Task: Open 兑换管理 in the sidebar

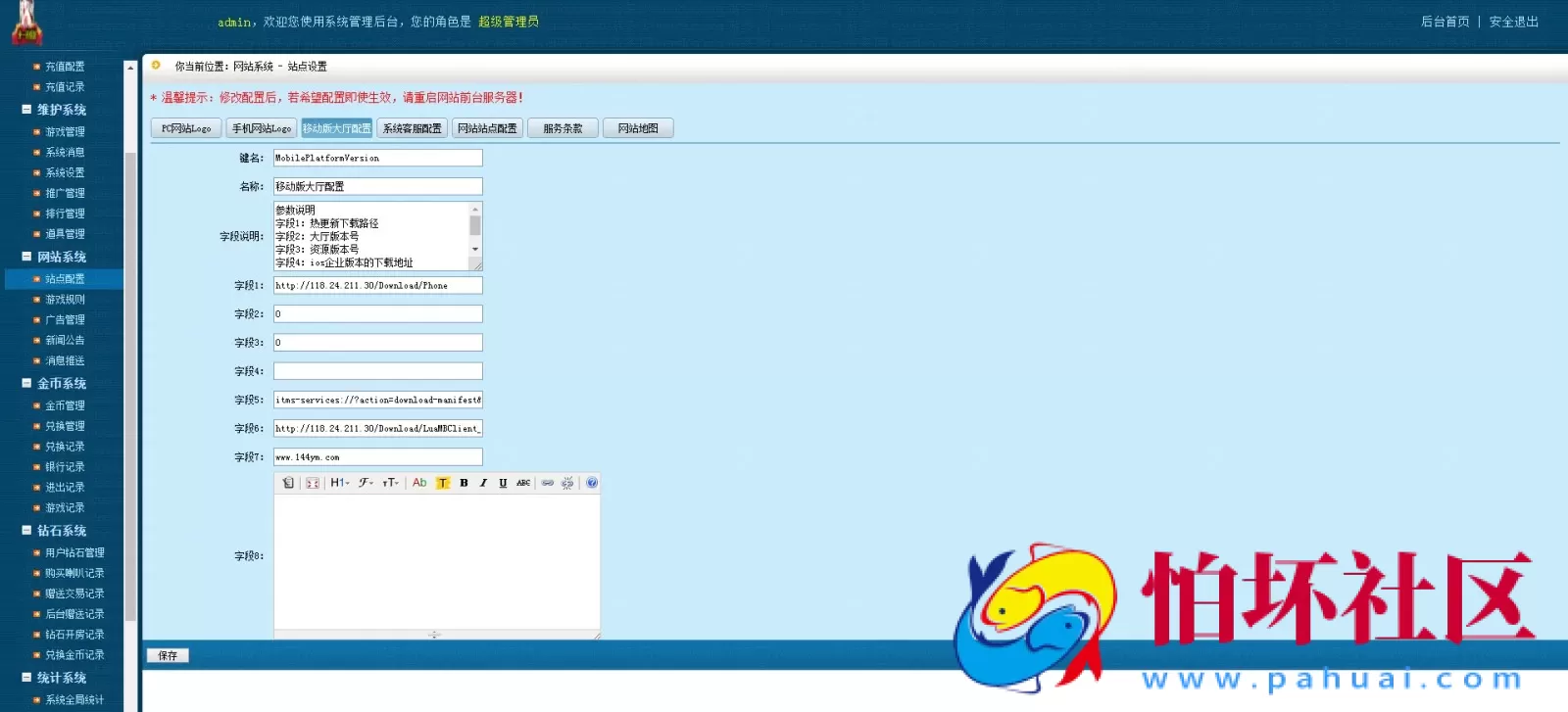Action: coord(65,426)
